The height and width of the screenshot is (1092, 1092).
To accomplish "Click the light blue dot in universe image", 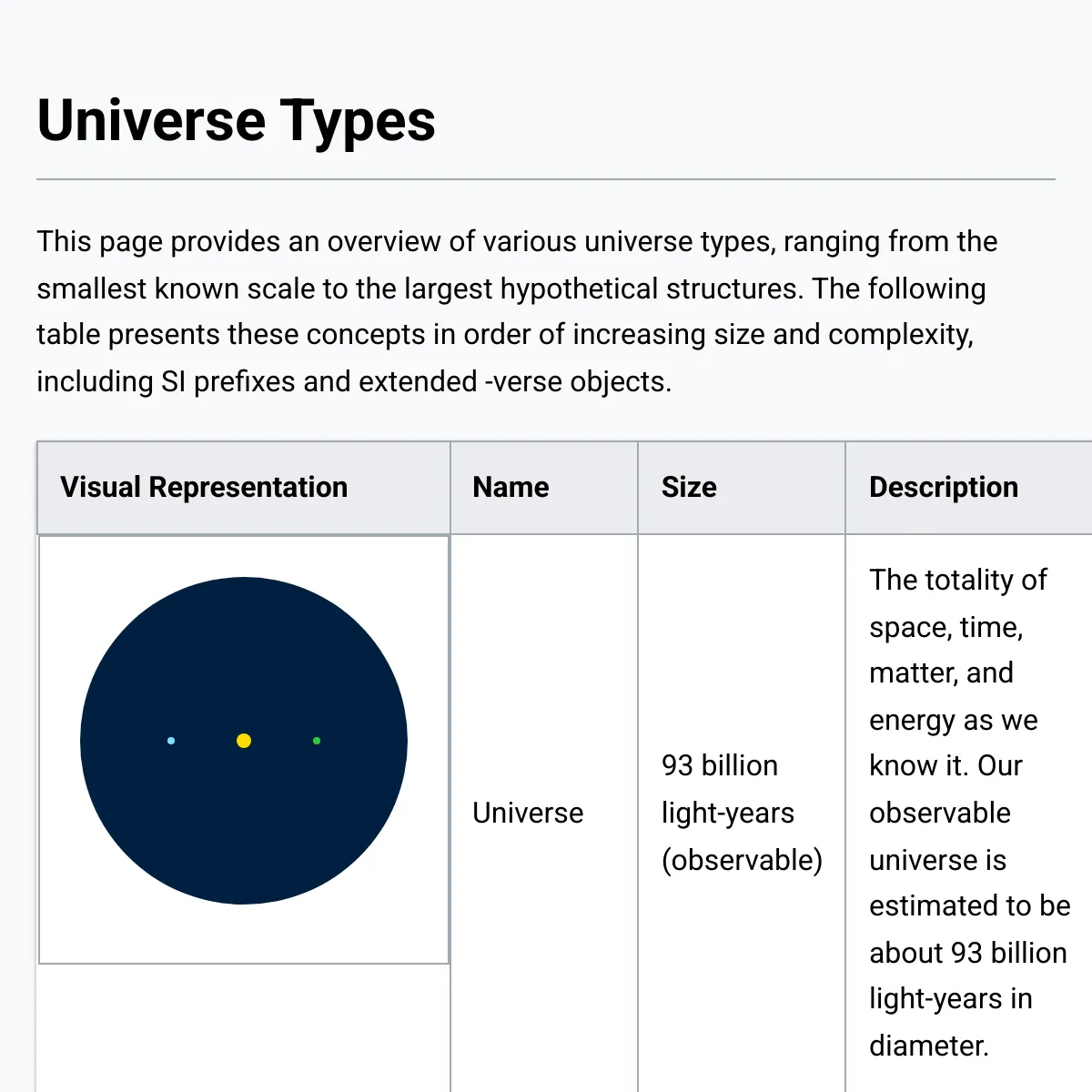I will click(x=171, y=741).
